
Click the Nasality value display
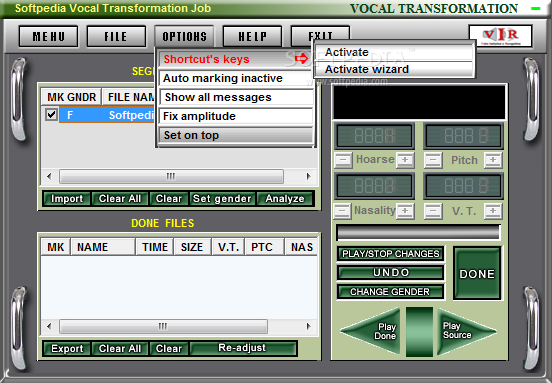(375, 186)
